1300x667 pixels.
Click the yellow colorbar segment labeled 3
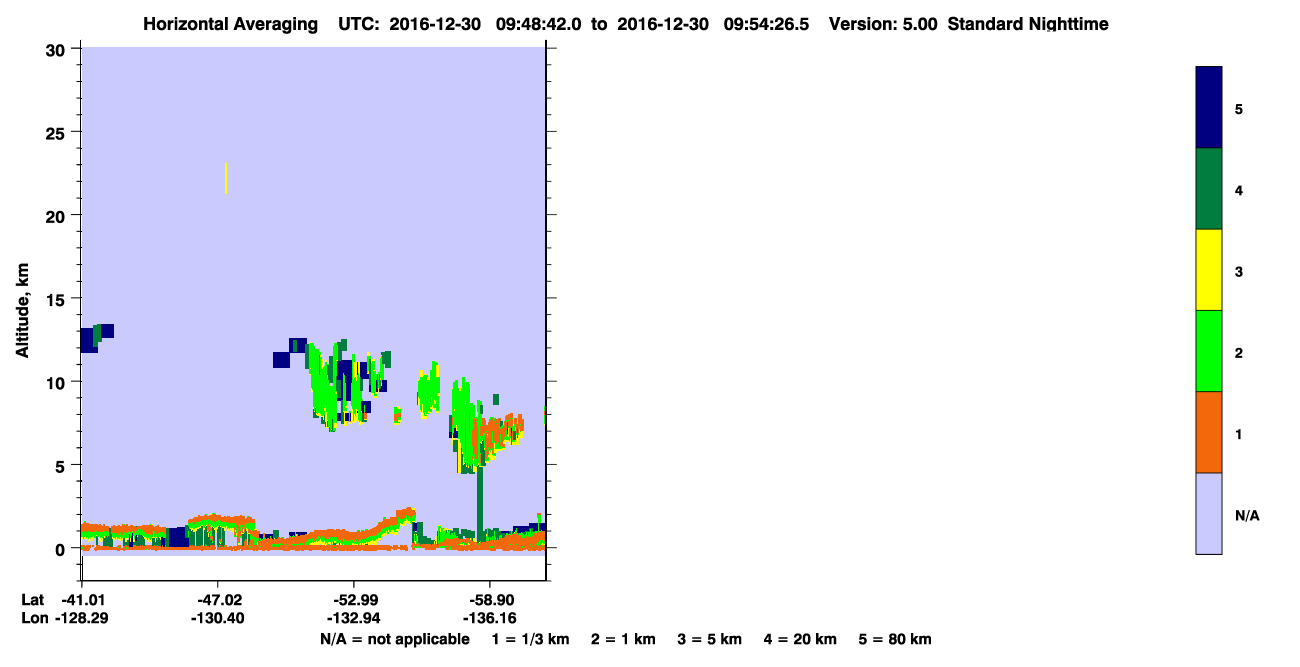point(1209,270)
